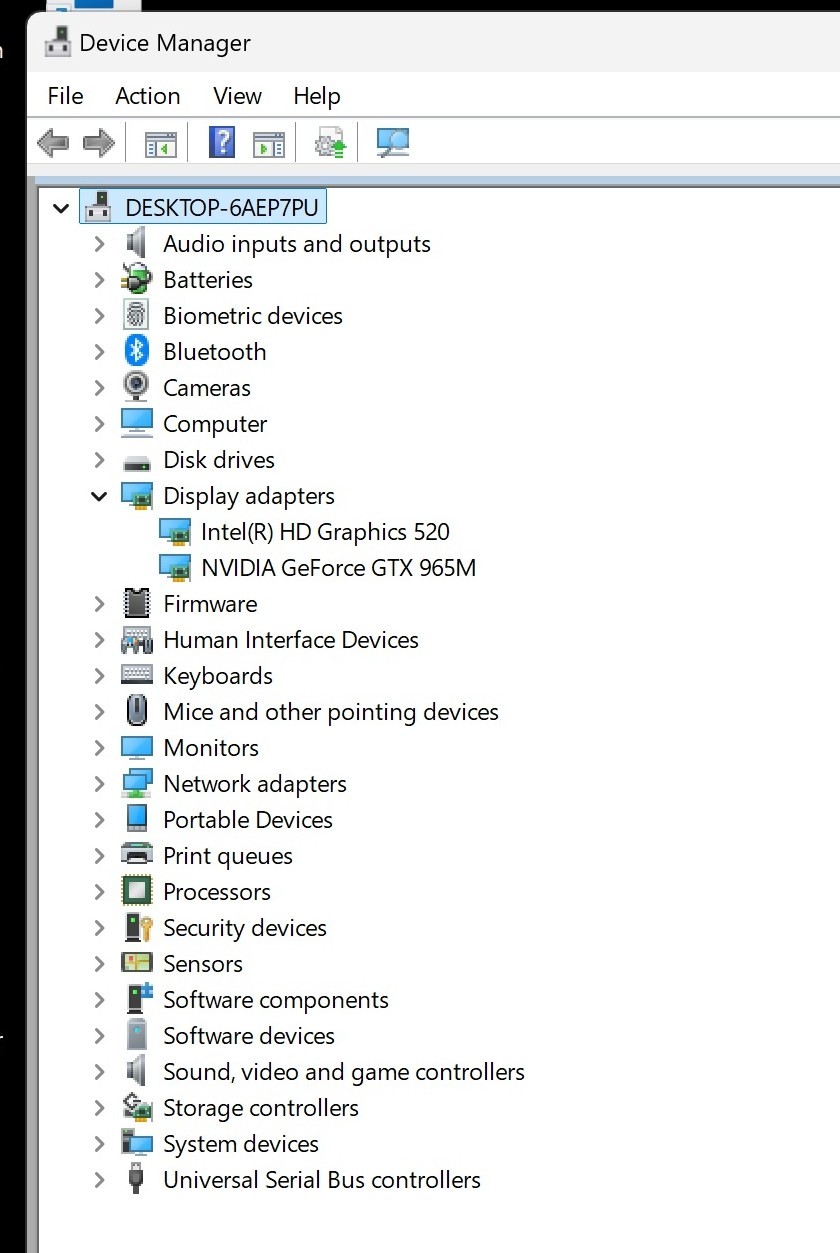Expand the System devices chevron

pyautogui.click(x=99, y=1144)
